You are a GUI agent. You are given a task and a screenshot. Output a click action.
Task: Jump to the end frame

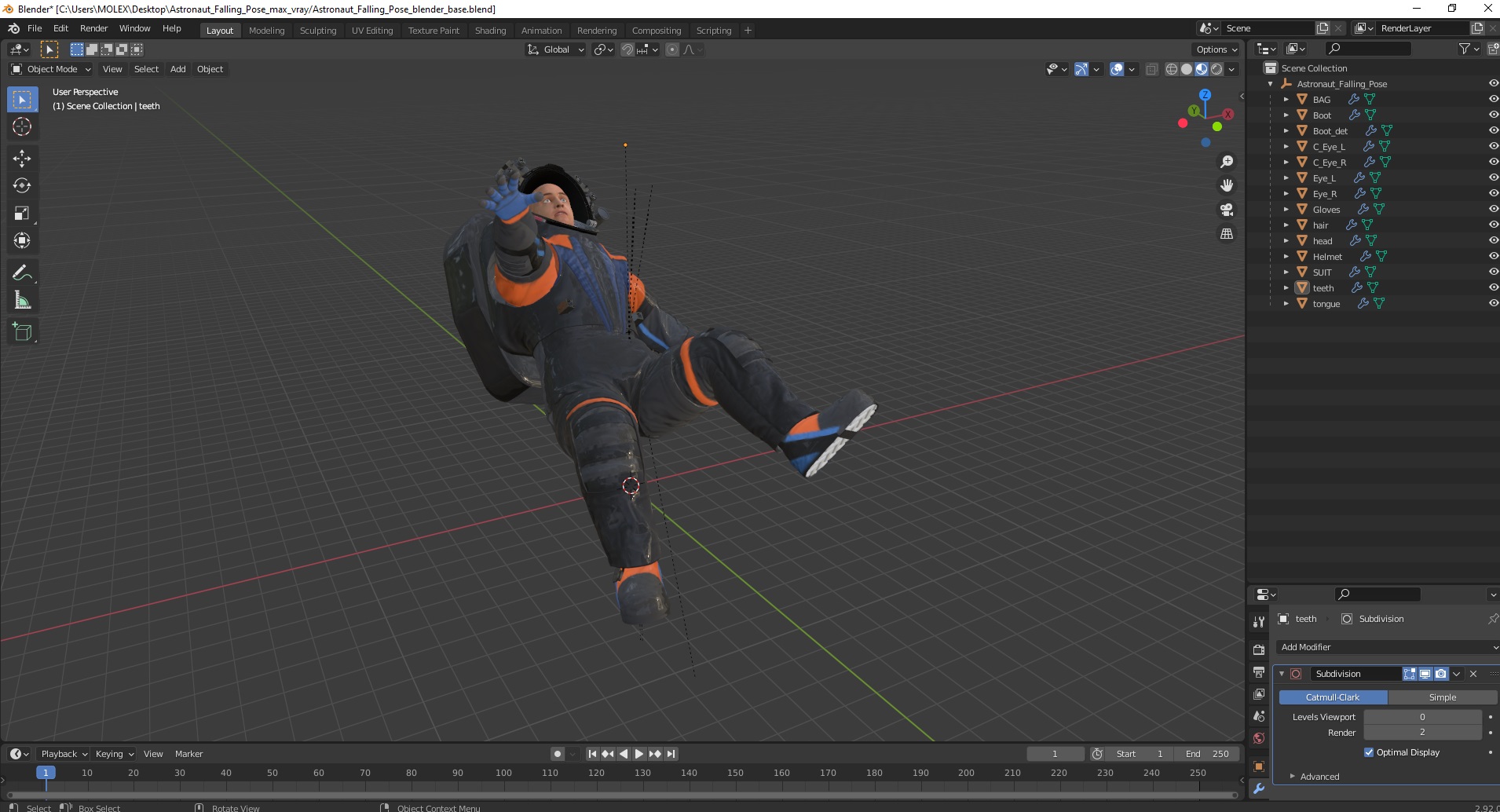[x=671, y=754]
